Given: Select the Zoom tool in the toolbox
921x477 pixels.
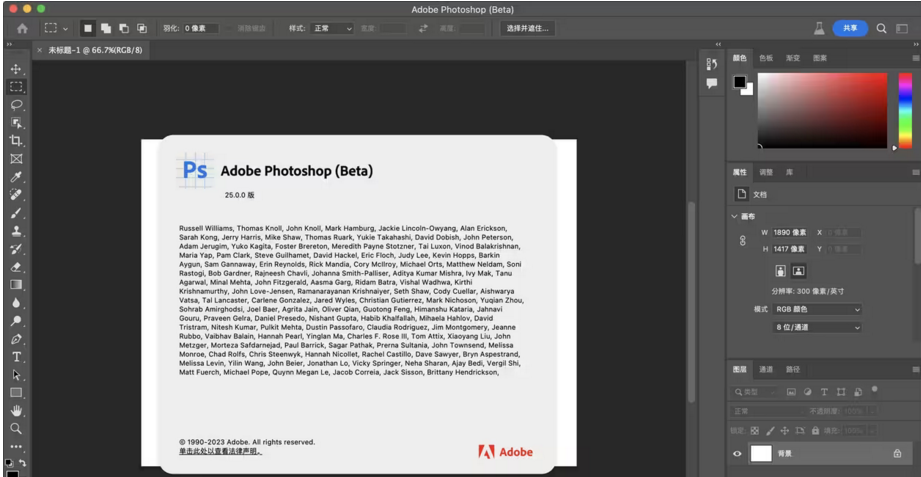Looking at the screenshot, I should [16, 428].
